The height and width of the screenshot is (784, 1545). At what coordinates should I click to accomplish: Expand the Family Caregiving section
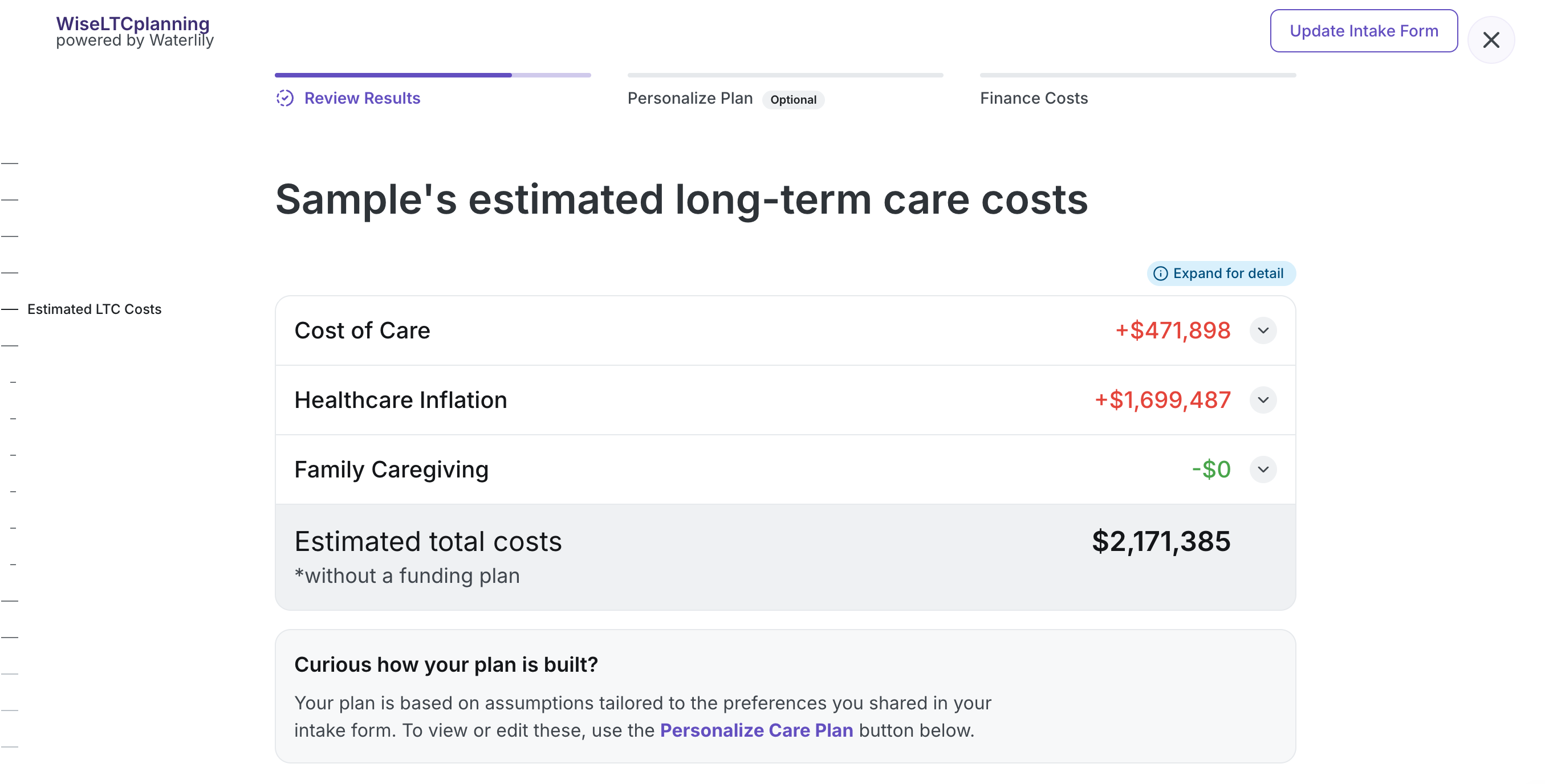[1265, 469]
